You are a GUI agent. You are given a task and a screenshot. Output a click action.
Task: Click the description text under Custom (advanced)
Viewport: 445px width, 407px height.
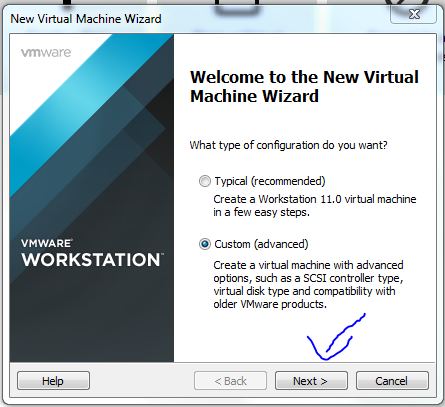tap(308, 285)
